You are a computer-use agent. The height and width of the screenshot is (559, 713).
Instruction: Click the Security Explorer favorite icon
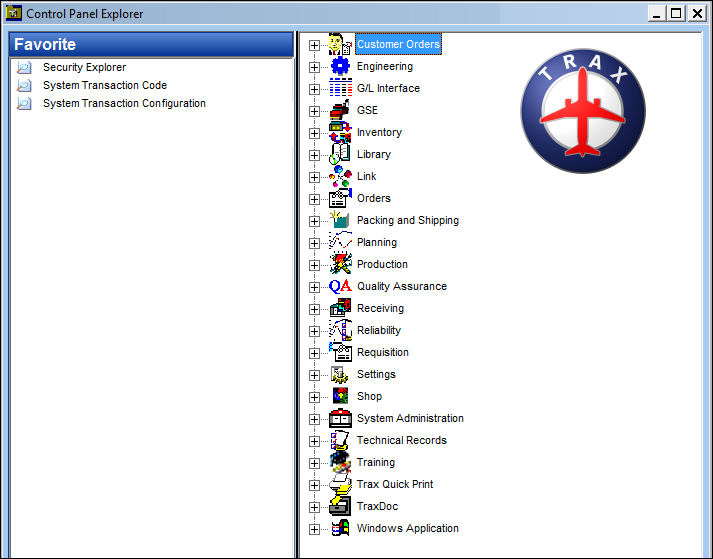[x=24, y=67]
